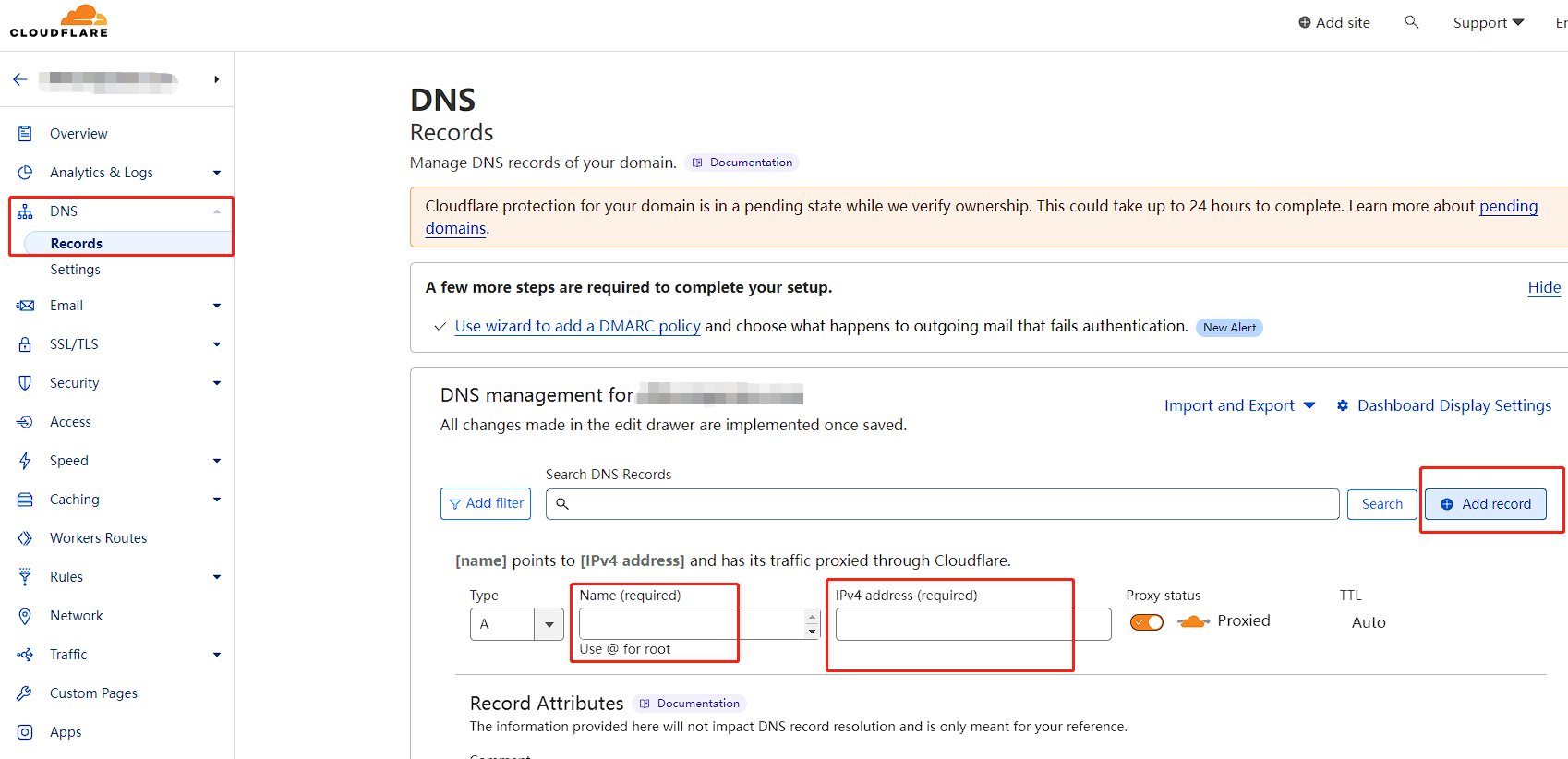Viewport: 1568px width, 759px height.
Task: Expand the Rules section arrow
Action: click(x=217, y=577)
